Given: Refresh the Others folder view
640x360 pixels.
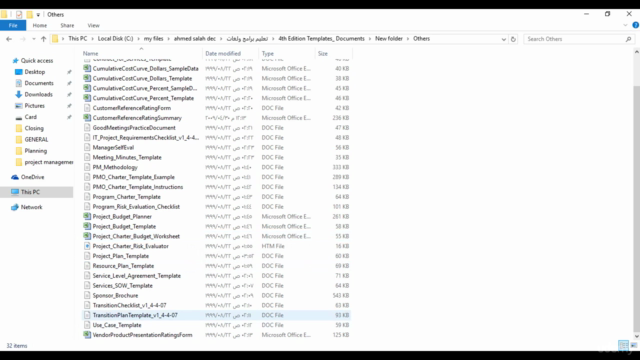Looking at the screenshot, I should pyautogui.click(x=513, y=39).
